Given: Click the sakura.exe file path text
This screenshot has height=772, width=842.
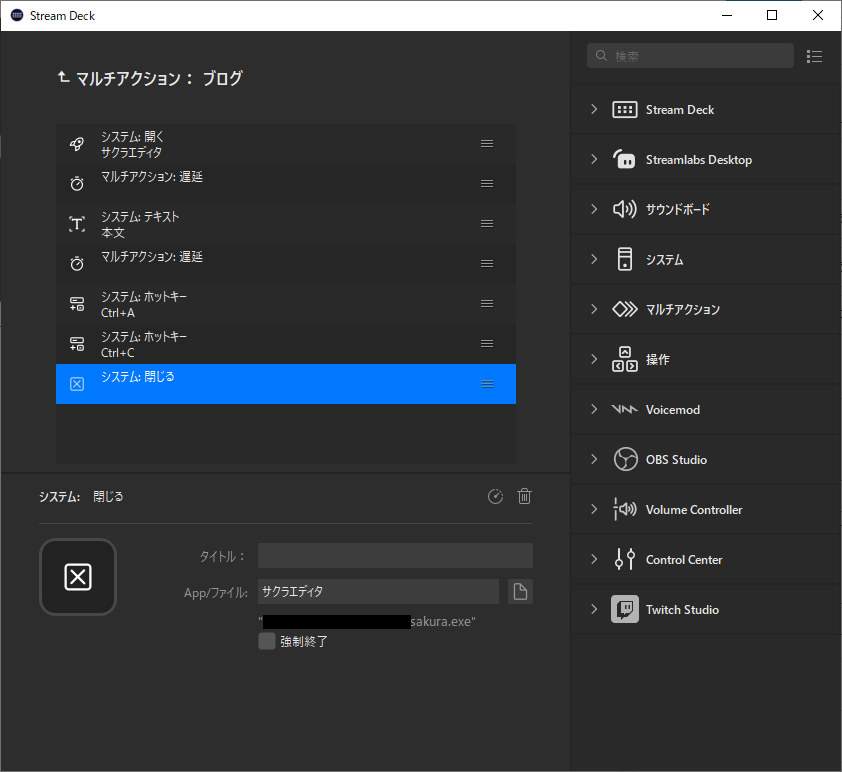Looking at the screenshot, I should (367, 622).
